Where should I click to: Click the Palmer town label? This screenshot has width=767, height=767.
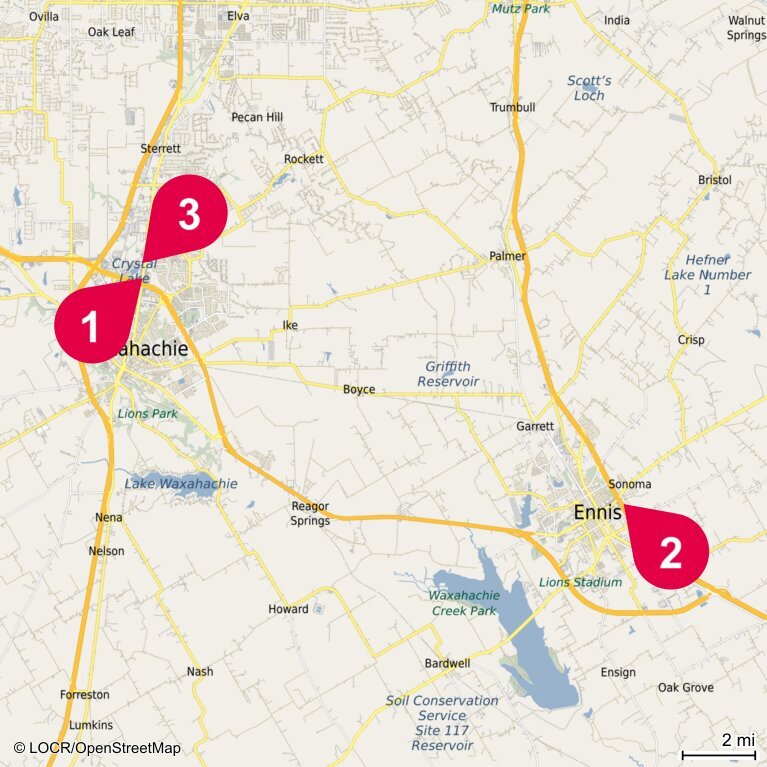click(507, 256)
